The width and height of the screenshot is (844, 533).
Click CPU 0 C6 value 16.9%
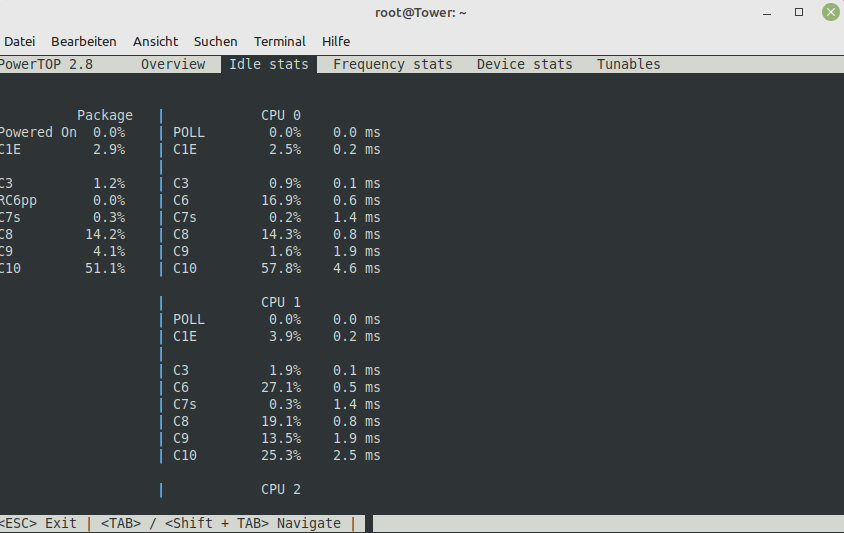(x=281, y=200)
